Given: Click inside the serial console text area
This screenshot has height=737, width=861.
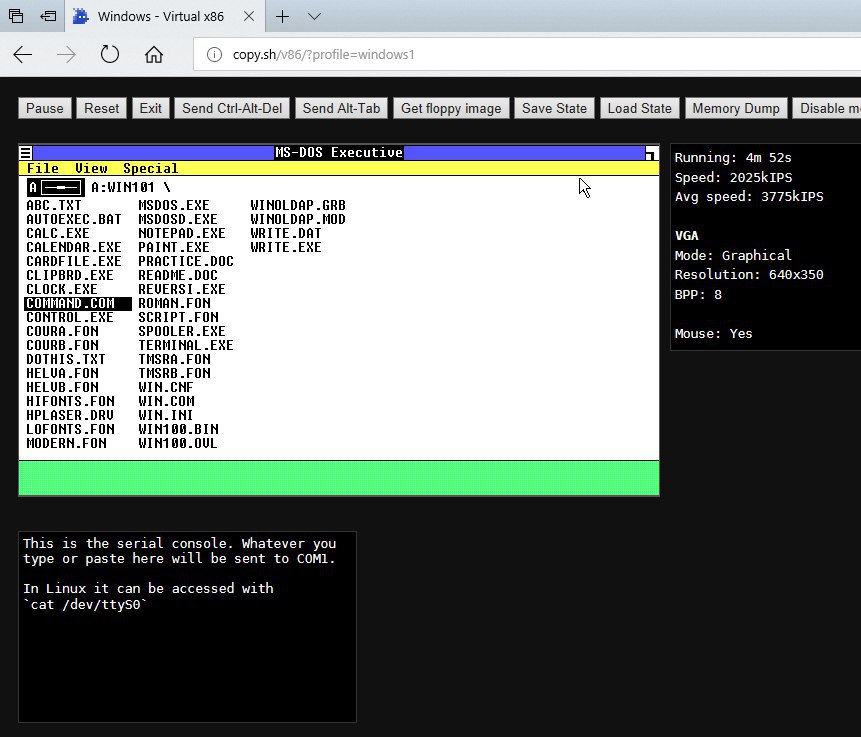Looking at the screenshot, I should pos(187,627).
